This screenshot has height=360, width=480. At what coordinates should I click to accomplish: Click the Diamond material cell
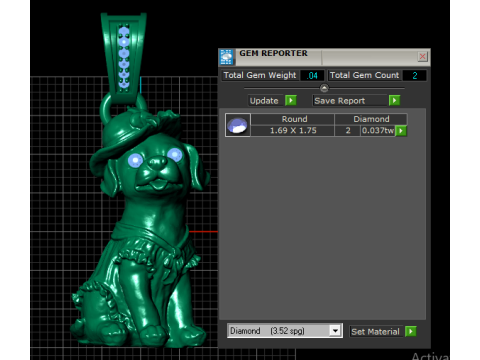(x=371, y=119)
